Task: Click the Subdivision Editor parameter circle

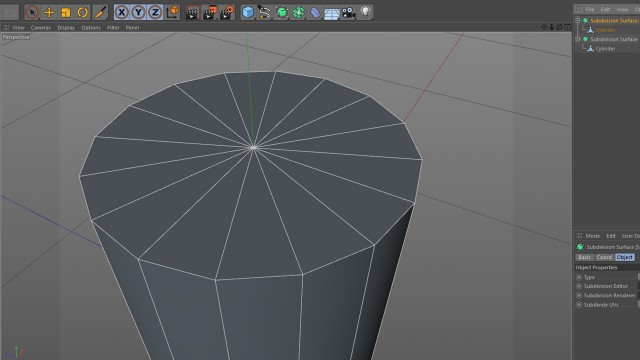Action: point(579,286)
